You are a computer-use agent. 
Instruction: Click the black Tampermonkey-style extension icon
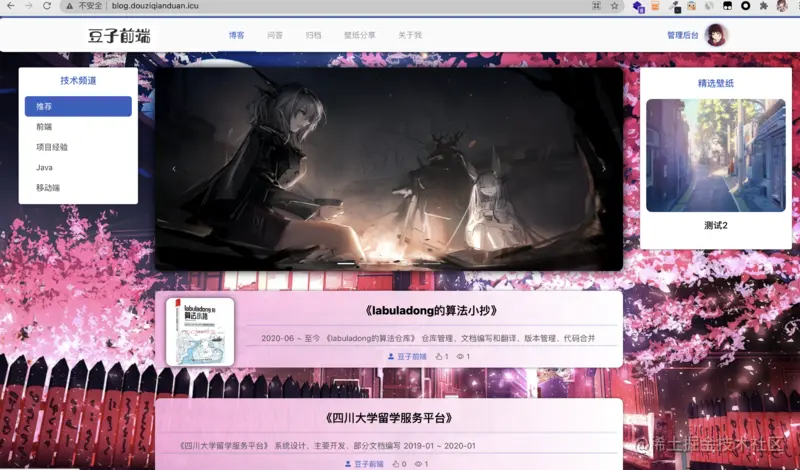click(x=727, y=6)
